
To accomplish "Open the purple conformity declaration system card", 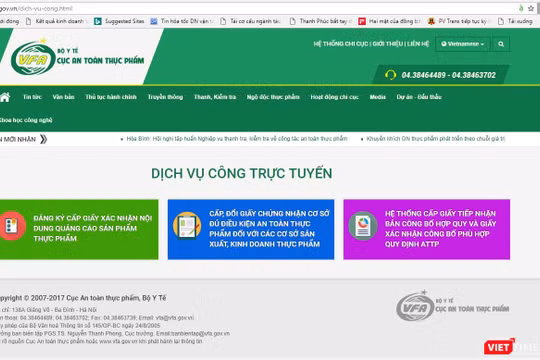I will tap(427, 229).
